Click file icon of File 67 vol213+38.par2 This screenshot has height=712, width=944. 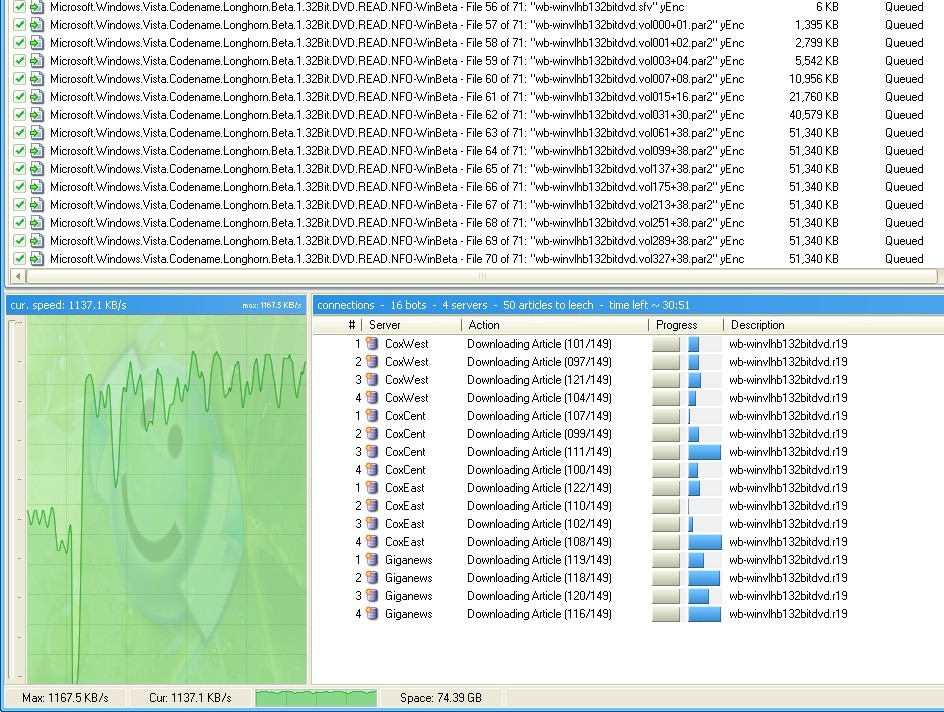pyautogui.click(x=37, y=205)
